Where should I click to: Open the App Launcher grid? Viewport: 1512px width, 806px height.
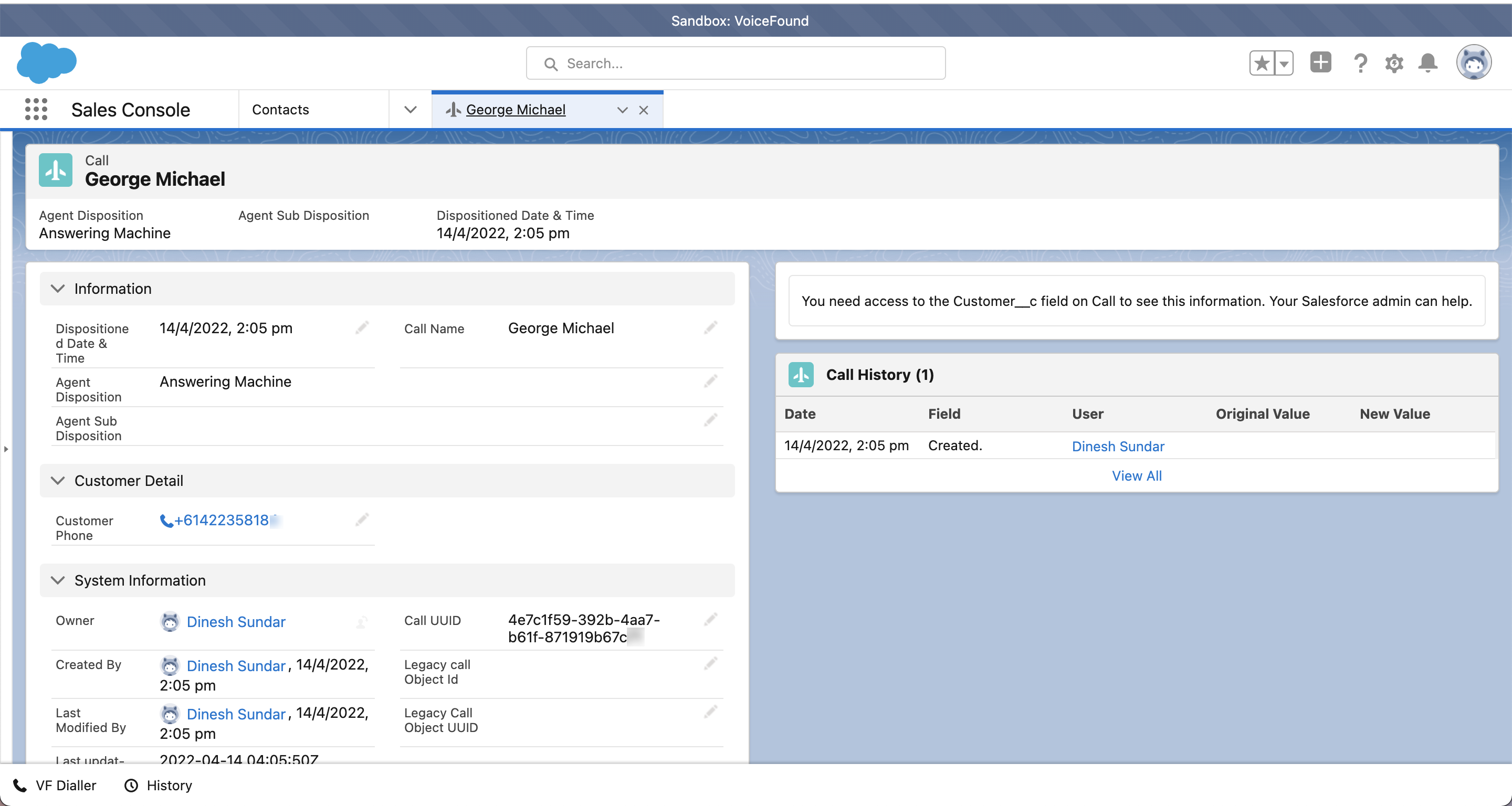click(x=36, y=110)
